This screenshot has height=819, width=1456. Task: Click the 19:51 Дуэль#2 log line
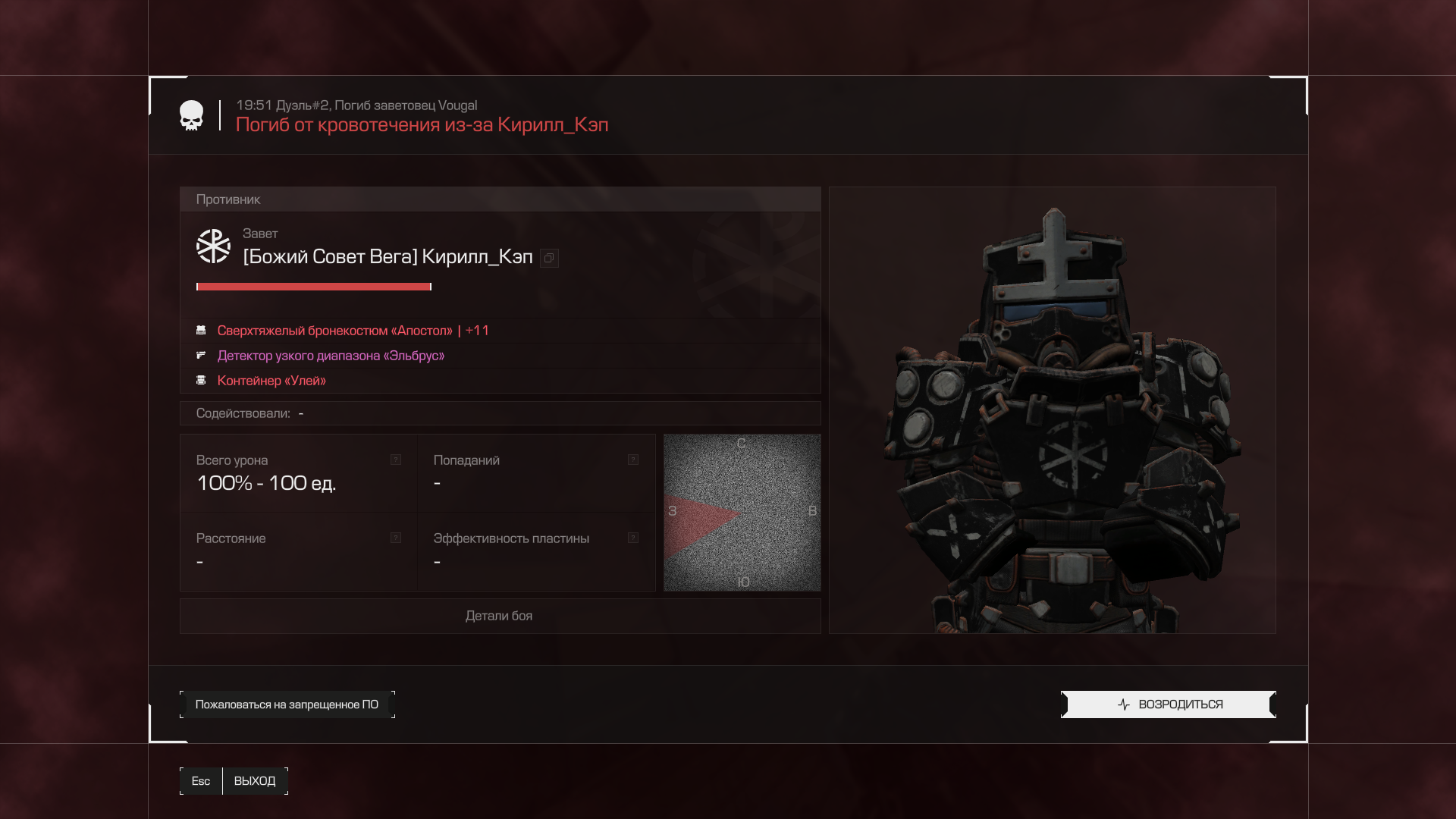[356, 105]
